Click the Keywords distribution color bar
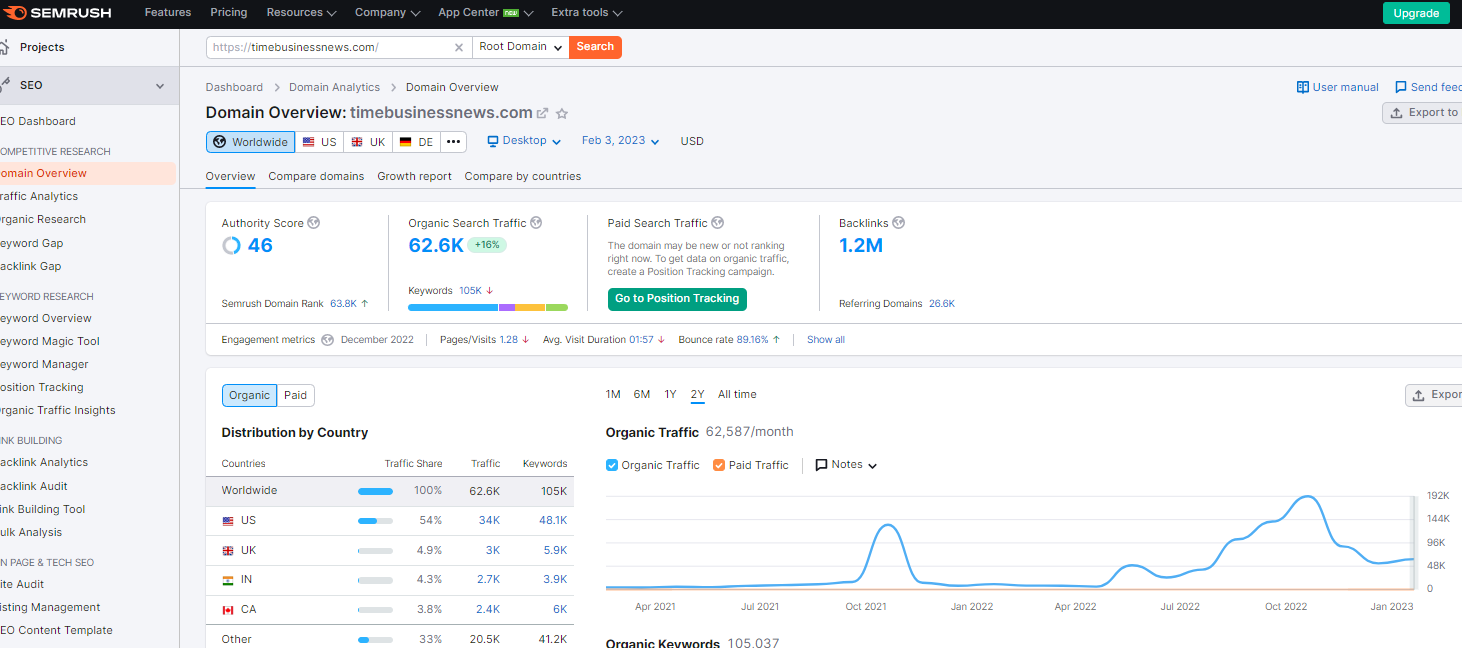The width and height of the screenshot is (1462, 648). pyautogui.click(x=487, y=307)
